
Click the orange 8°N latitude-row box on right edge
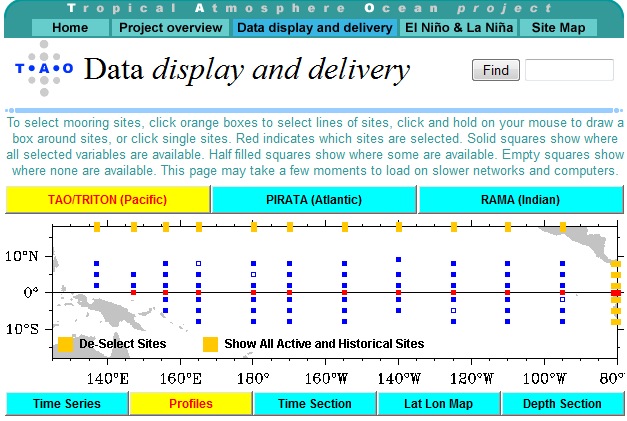coord(616,264)
